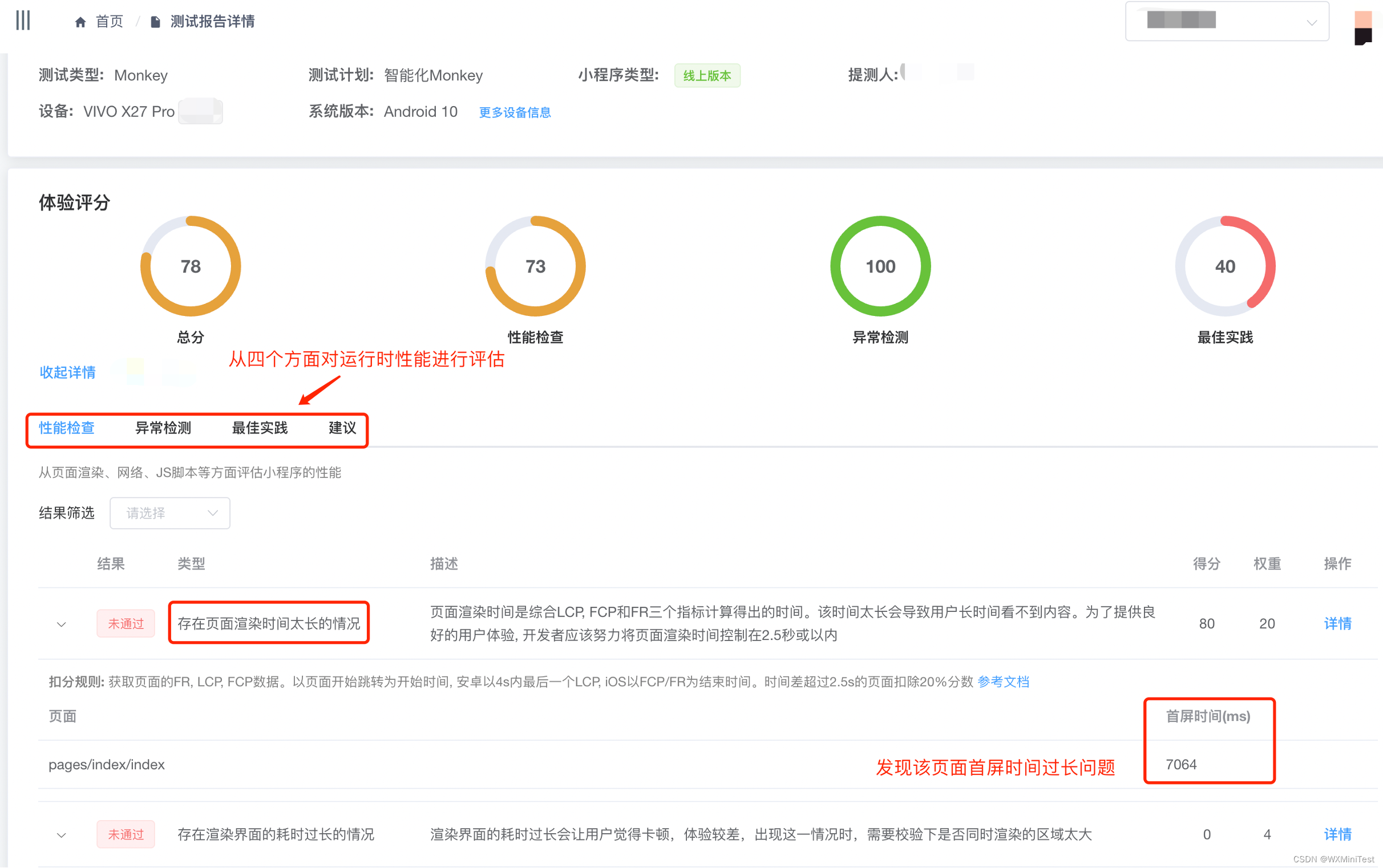
Task: Click 收起详情 to collapse details
Action: (x=67, y=372)
